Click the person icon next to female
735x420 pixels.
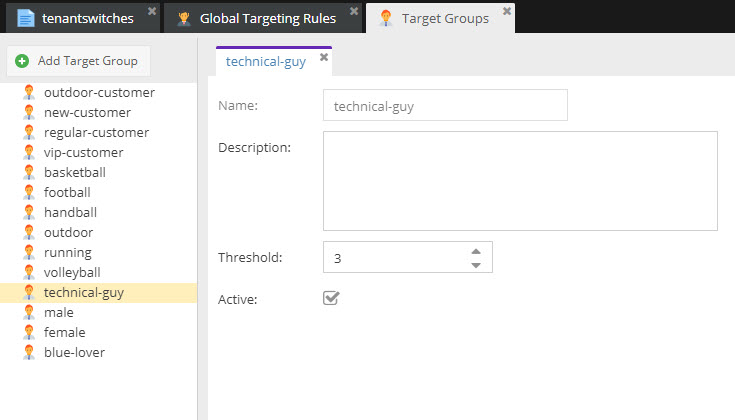pyautogui.click(x=29, y=332)
